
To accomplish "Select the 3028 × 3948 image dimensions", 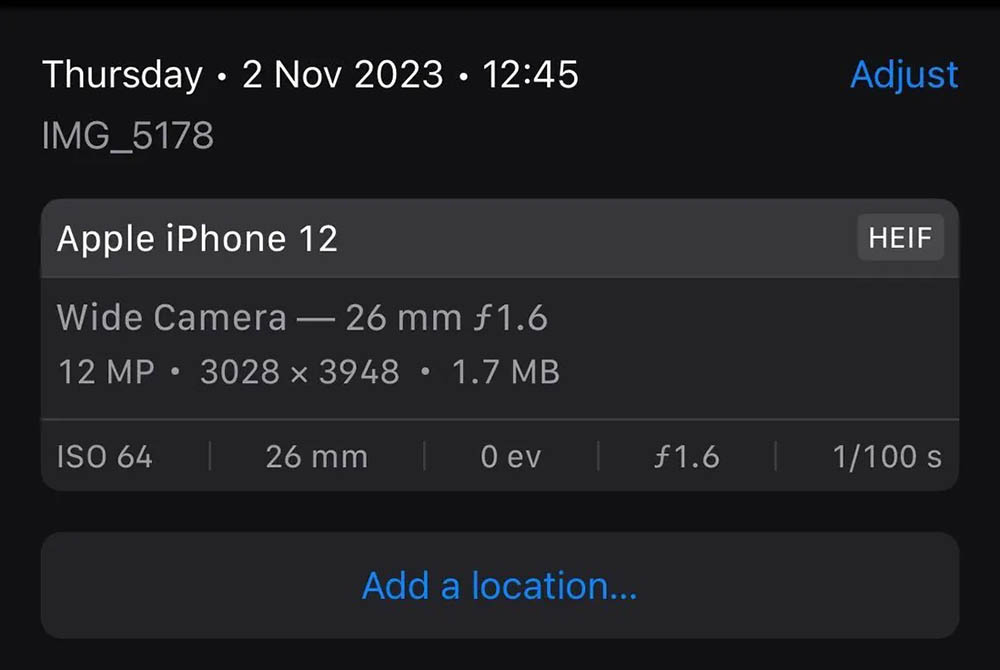I will click(x=300, y=372).
